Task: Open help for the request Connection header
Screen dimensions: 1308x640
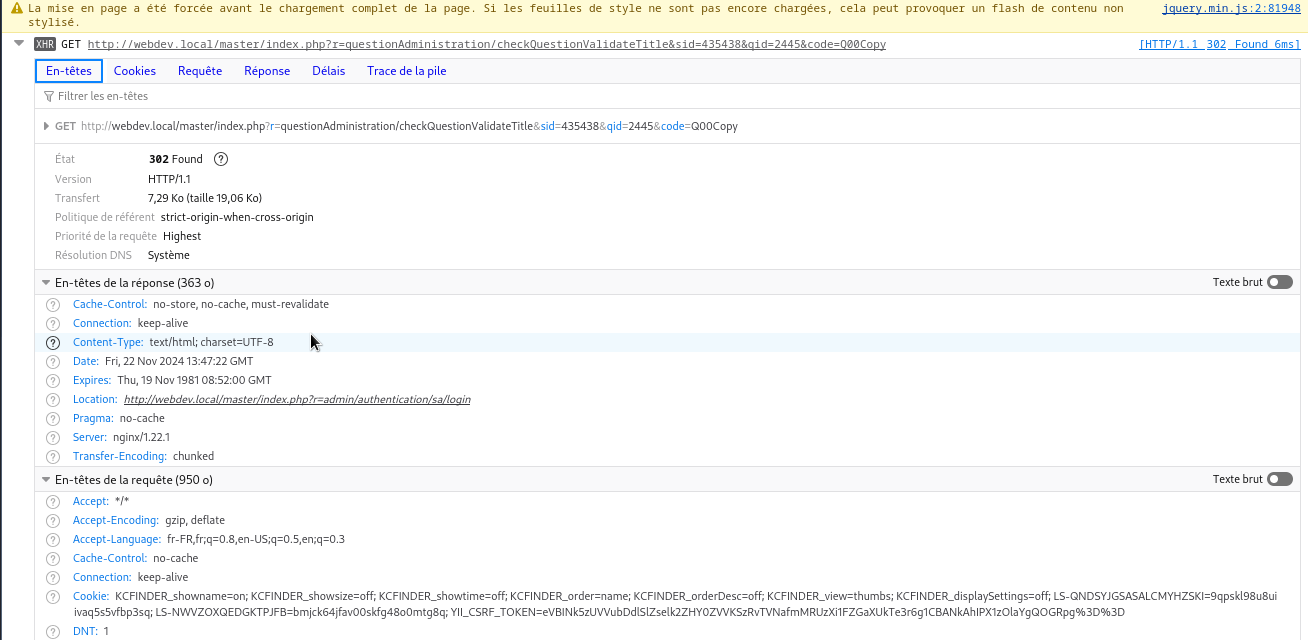Action: (53, 577)
